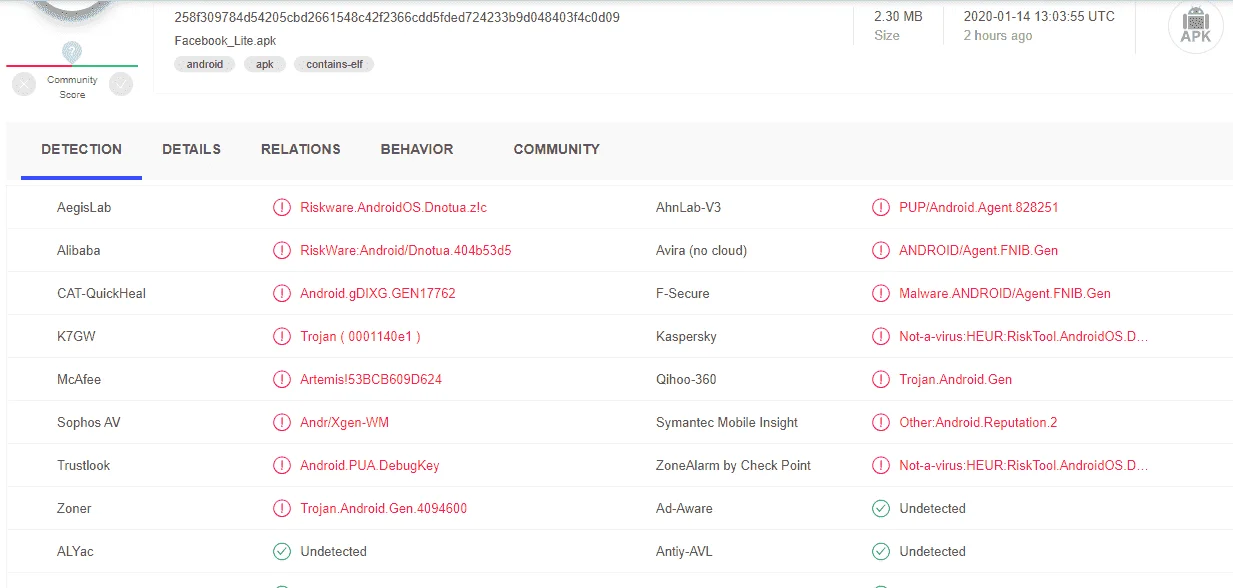The image size is (1233, 588).
Task: Click the file hash 258f309784d5...
Action: (x=397, y=17)
